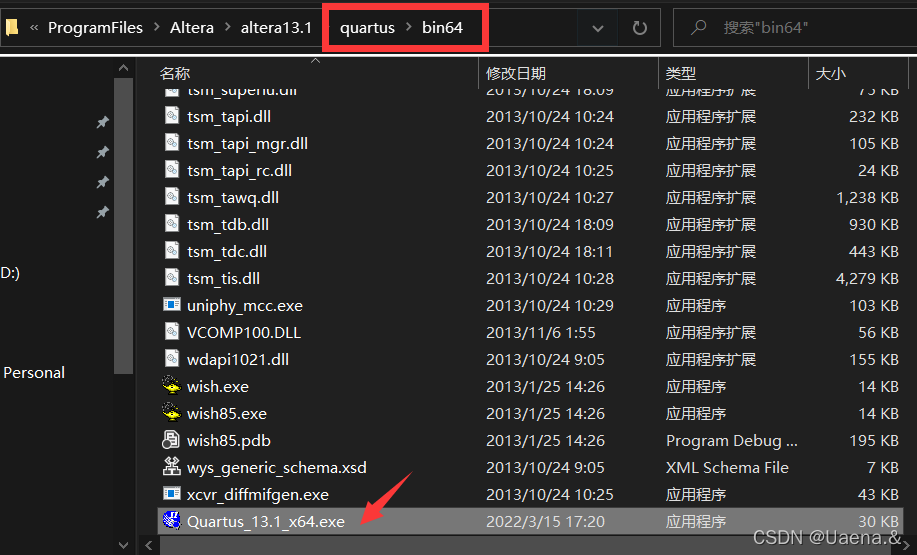Image resolution: width=917 pixels, height=555 pixels.
Task: Click the wish85.pdb file icon
Action: (x=171, y=440)
